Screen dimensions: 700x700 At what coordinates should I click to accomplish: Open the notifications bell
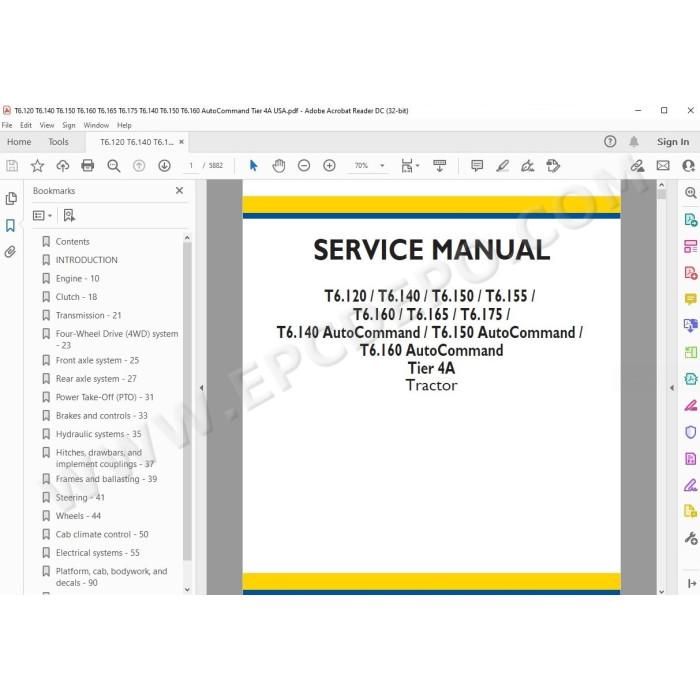click(x=633, y=142)
